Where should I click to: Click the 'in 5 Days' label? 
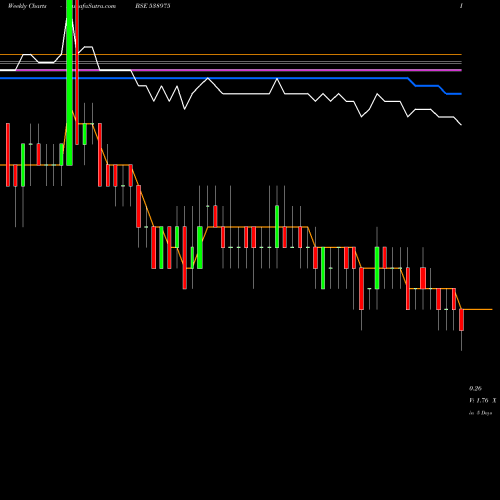tap(480, 413)
